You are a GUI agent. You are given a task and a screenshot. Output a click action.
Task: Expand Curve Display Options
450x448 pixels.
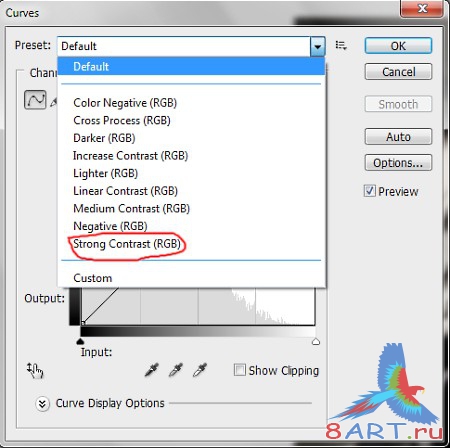click(x=42, y=404)
